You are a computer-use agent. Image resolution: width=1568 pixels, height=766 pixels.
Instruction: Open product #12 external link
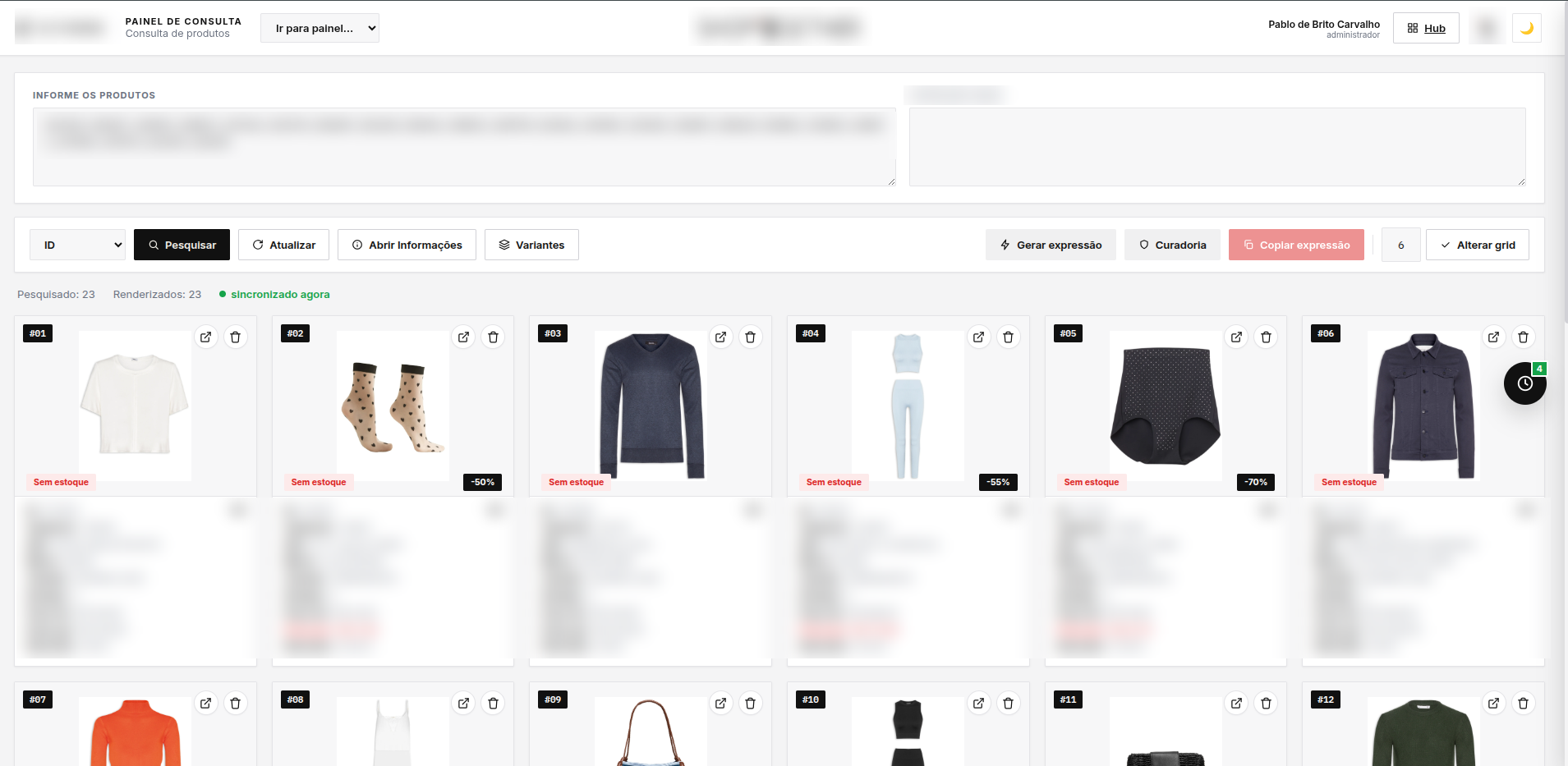[1494, 703]
